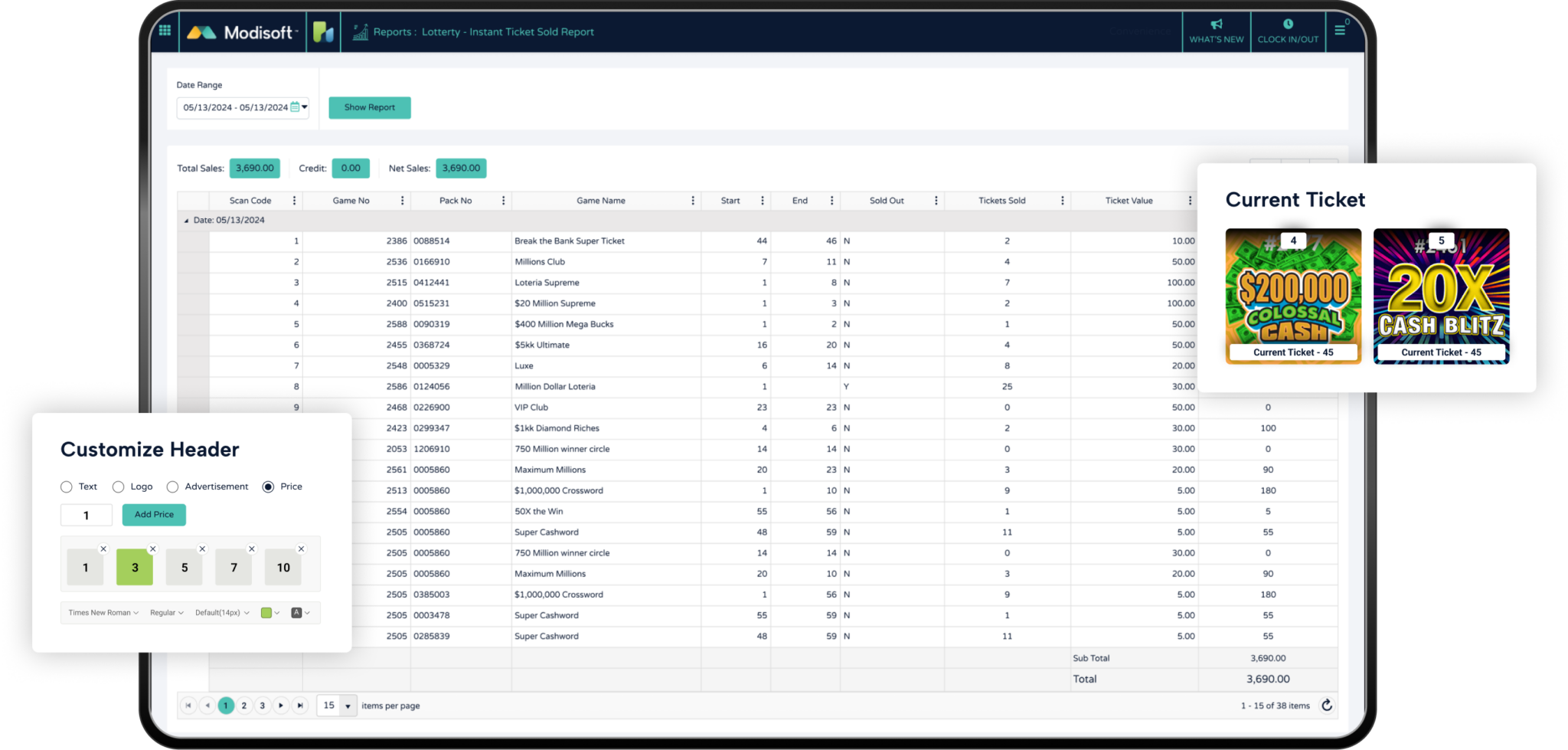Go to the last page of results

pyautogui.click(x=300, y=706)
